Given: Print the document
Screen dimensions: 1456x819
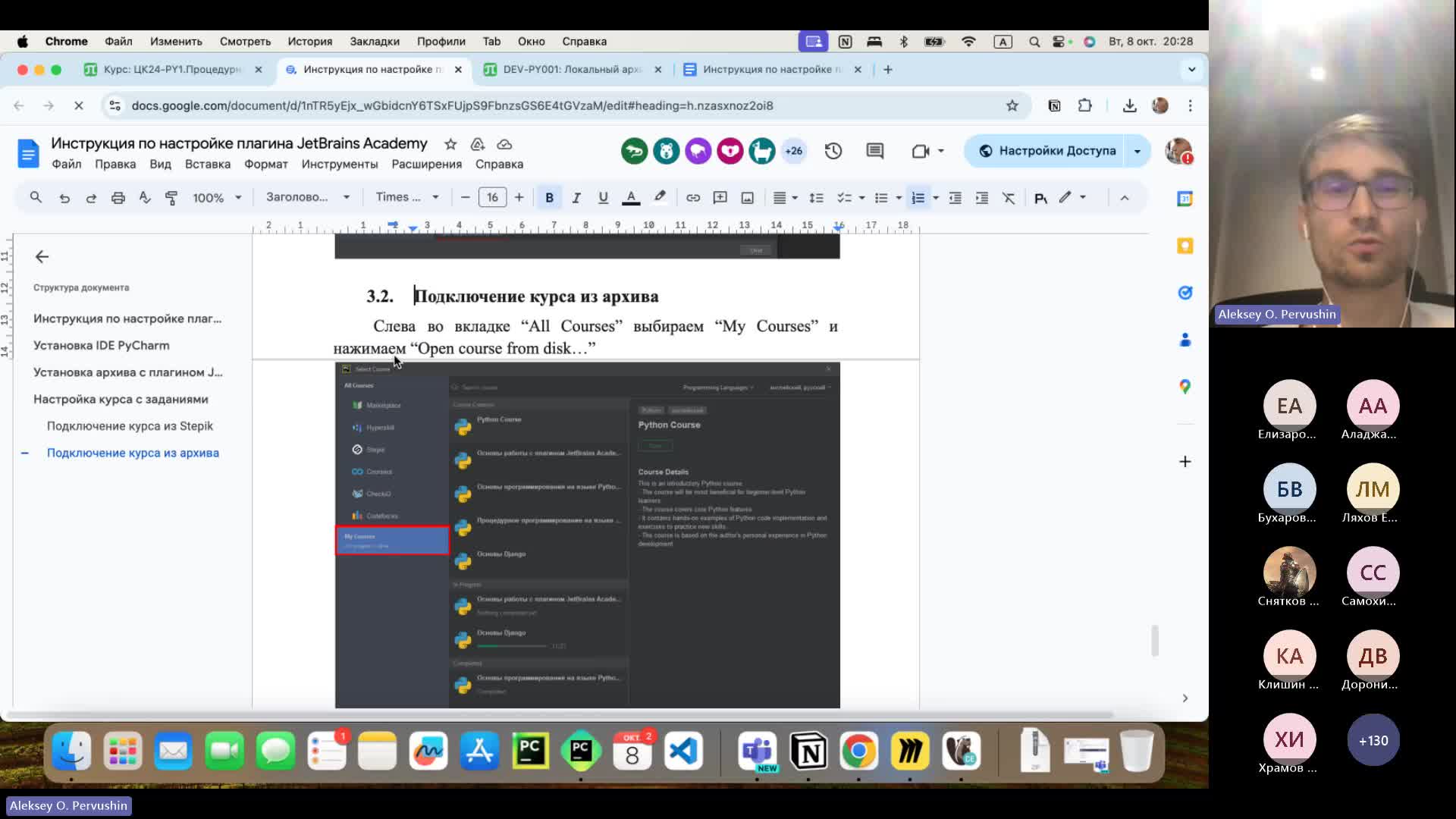Looking at the screenshot, I should (118, 198).
